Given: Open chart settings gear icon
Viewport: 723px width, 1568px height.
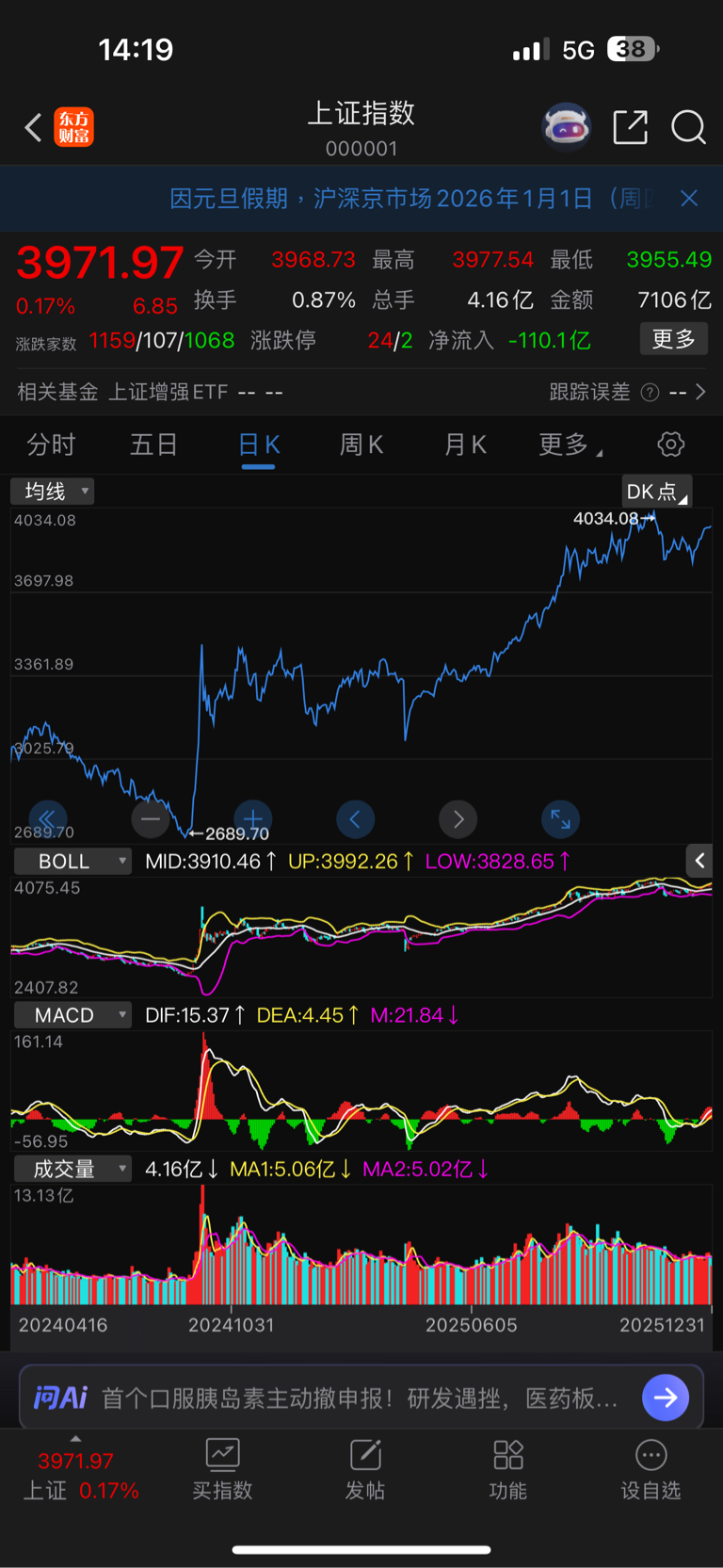Looking at the screenshot, I should coord(670,445).
